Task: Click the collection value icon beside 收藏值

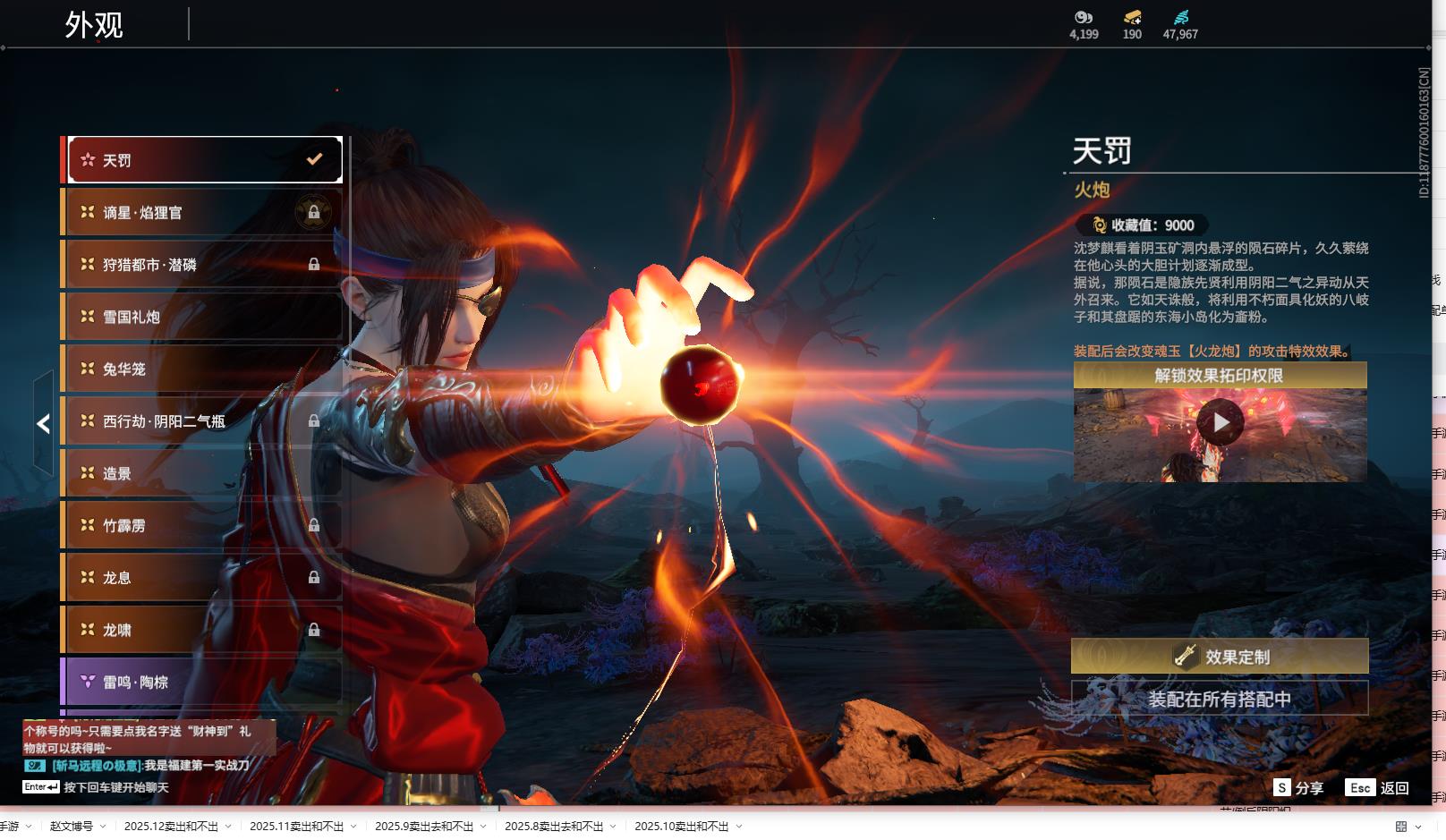Action: [x=1099, y=225]
